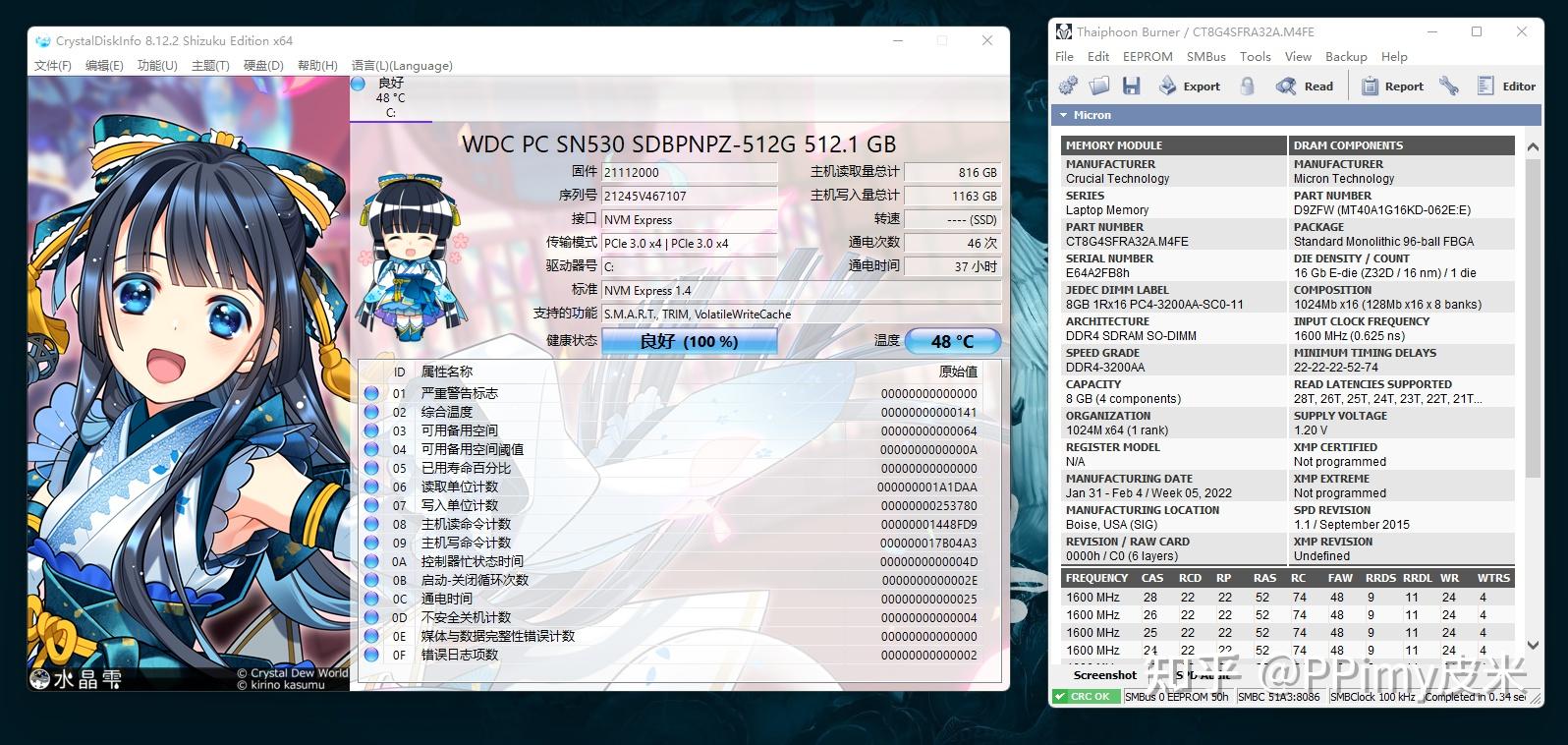Click the open folder icon in Thaiphoon Burner
This screenshot has height=745, width=1568.
tap(1100, 86)
